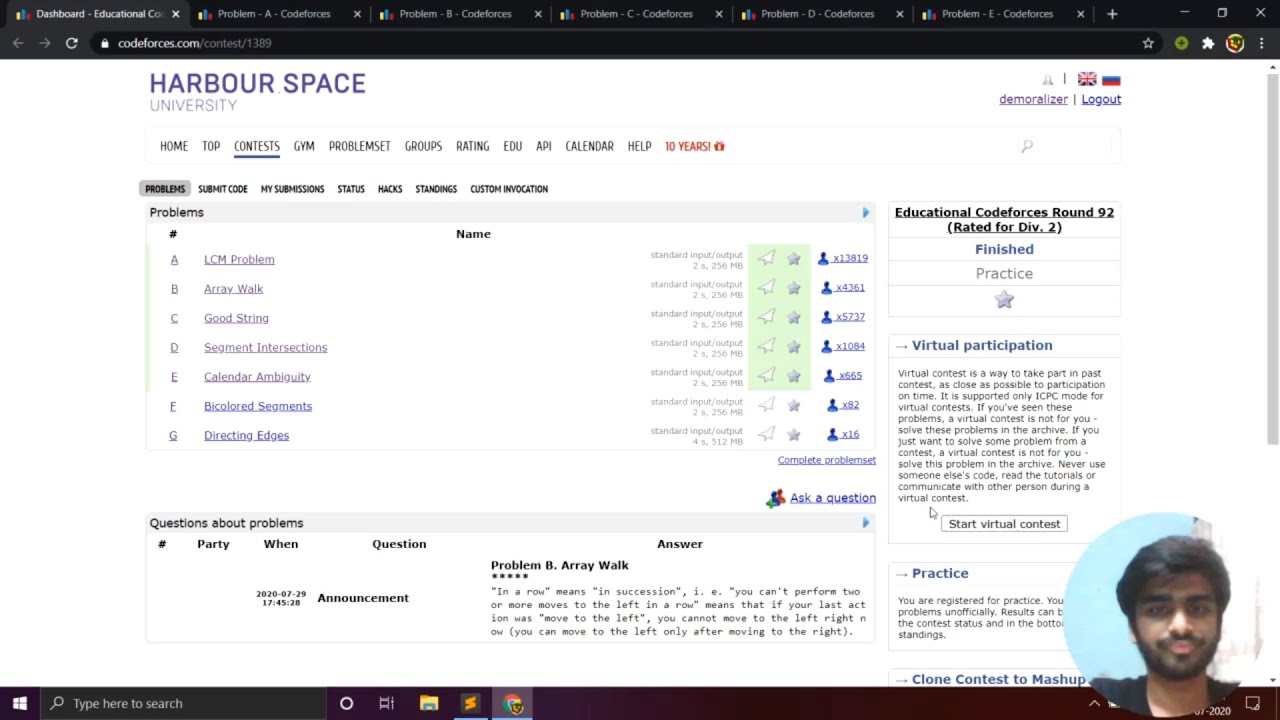The image size is (1280, 720).
Task: Open Sublime Text from taskbar
Action: tap(470, 703)
